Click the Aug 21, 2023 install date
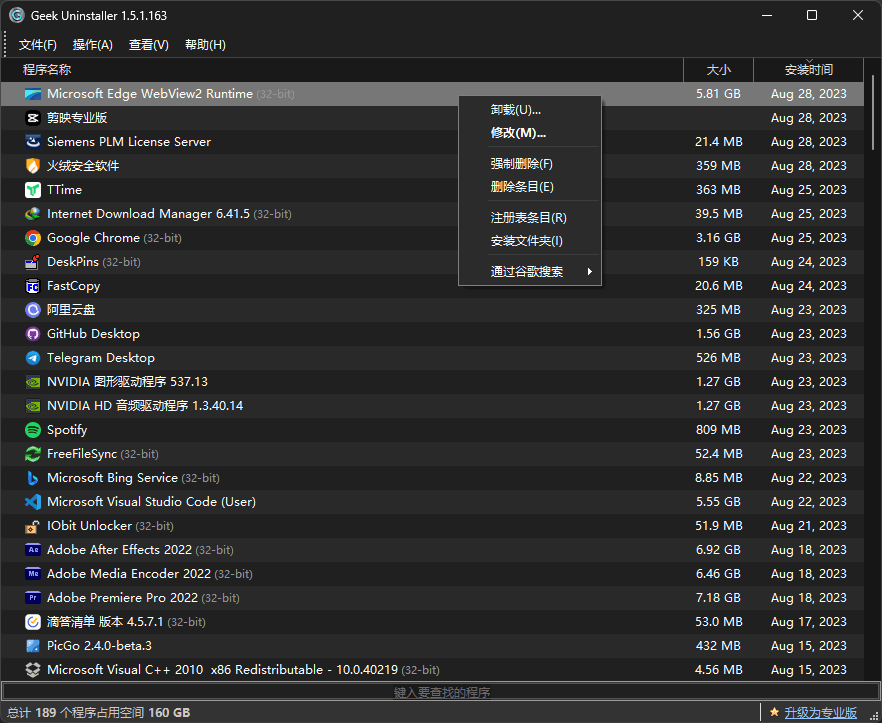This screenshot has width=882, height=723. click(x=808, y=526)
